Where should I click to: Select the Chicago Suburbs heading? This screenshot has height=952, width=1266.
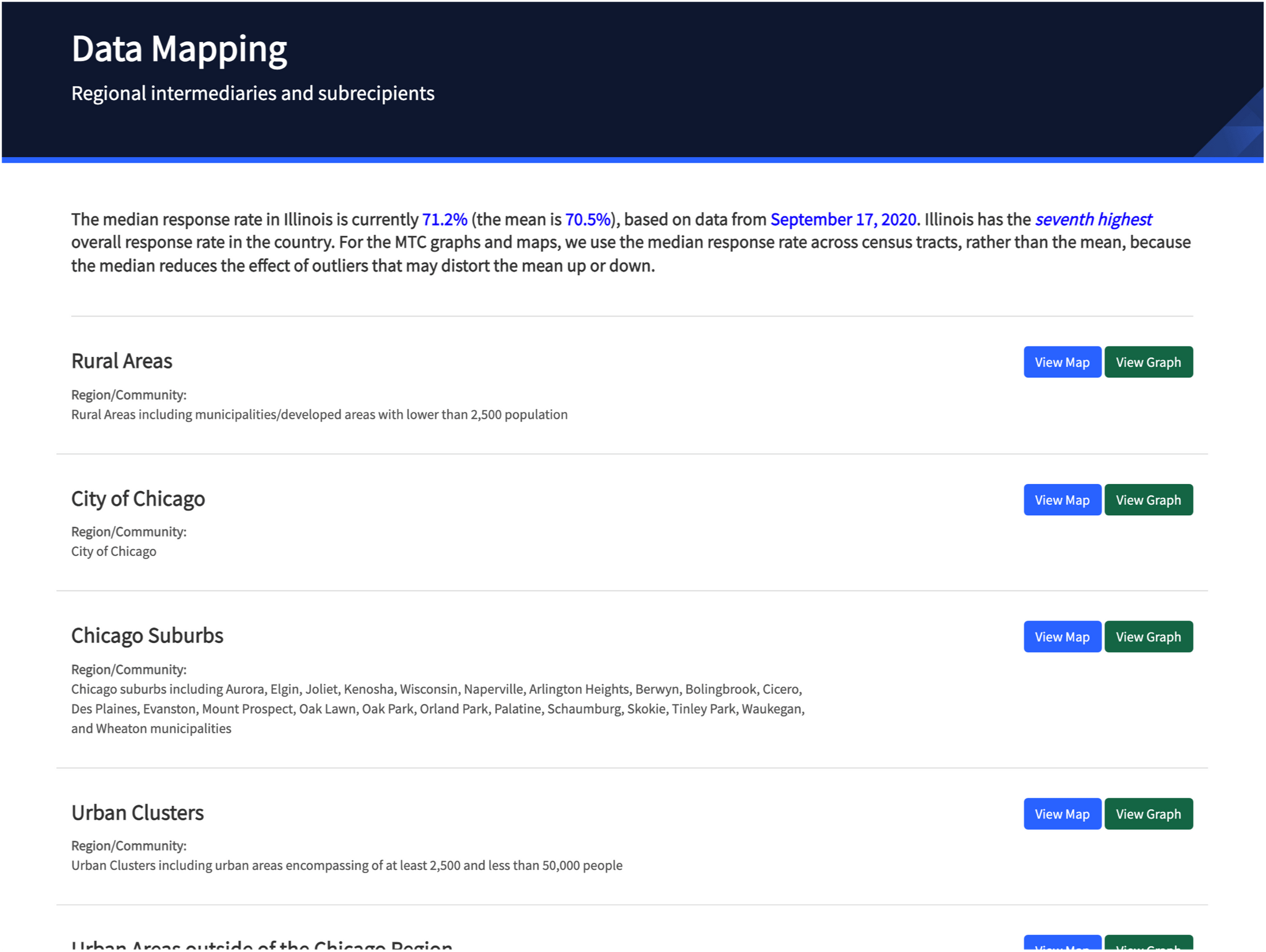pyautogui.click(x=147, y=635)
